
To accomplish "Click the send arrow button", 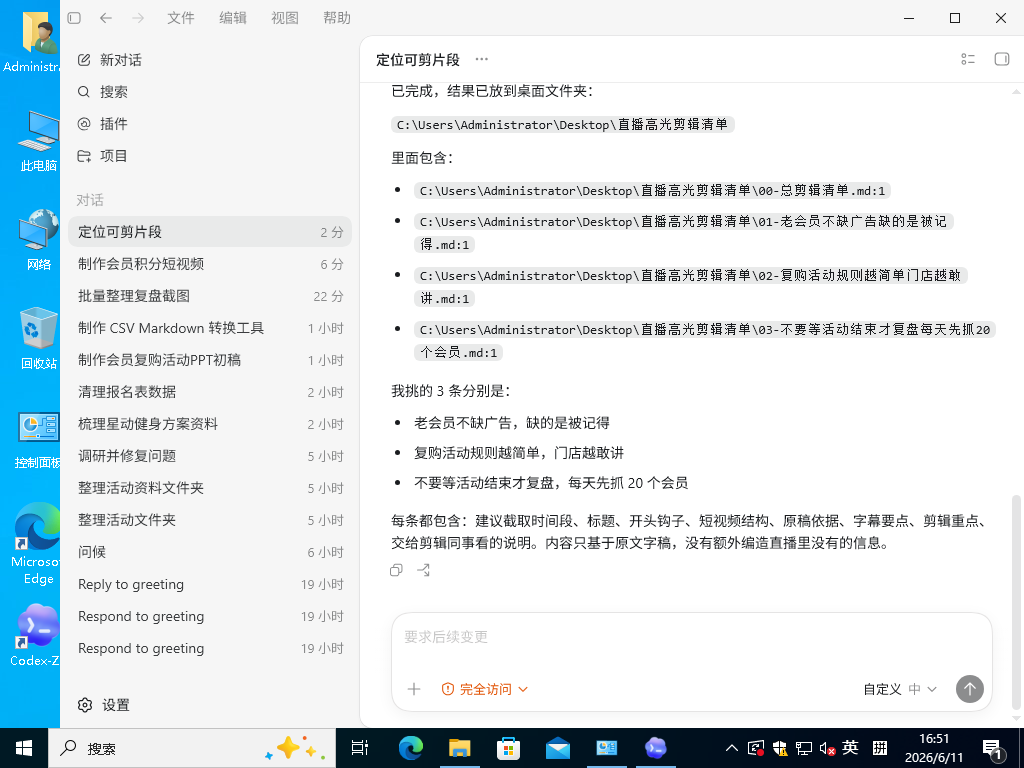I will (x=970, y=689).
